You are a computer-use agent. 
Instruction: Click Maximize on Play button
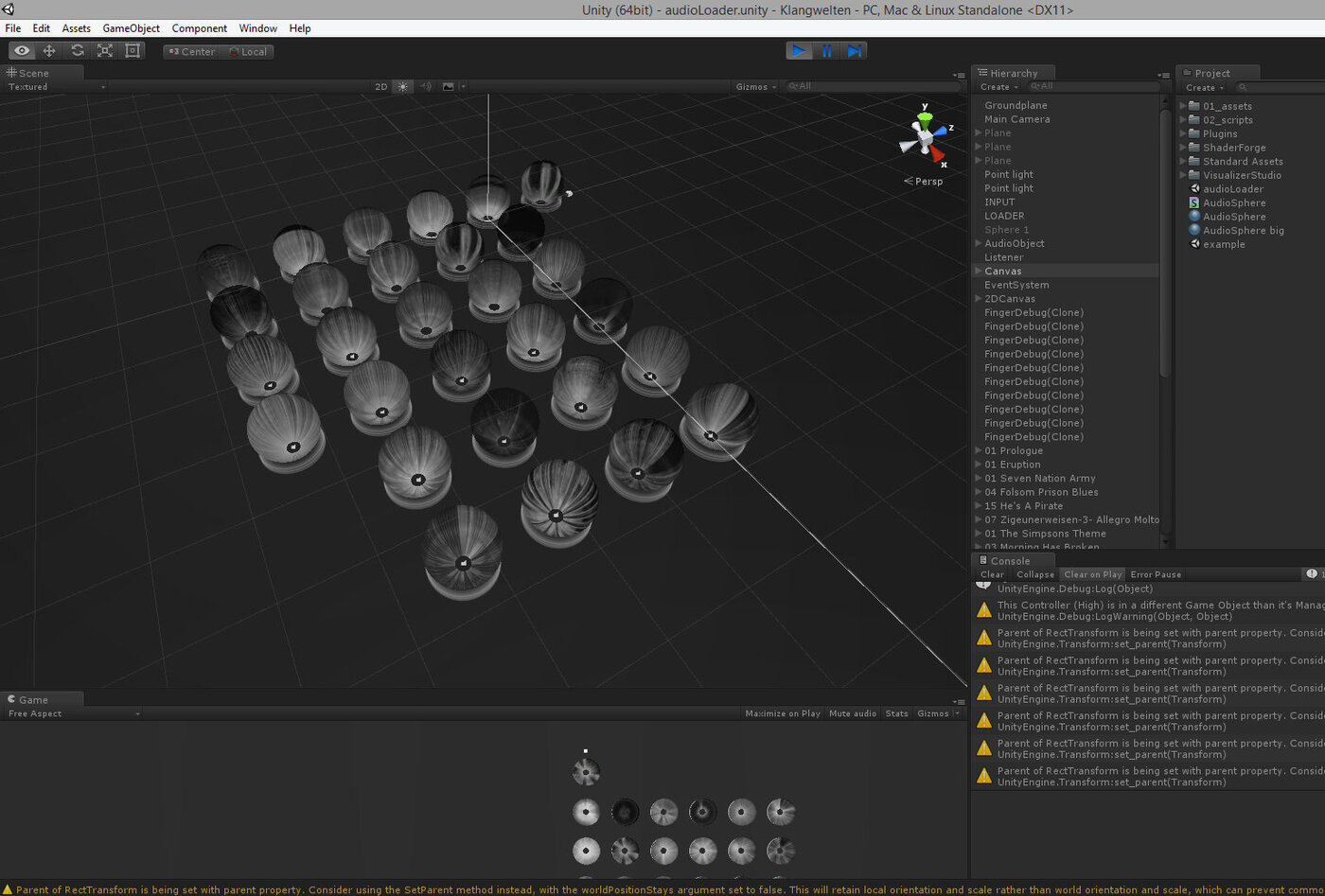[783, 713]
